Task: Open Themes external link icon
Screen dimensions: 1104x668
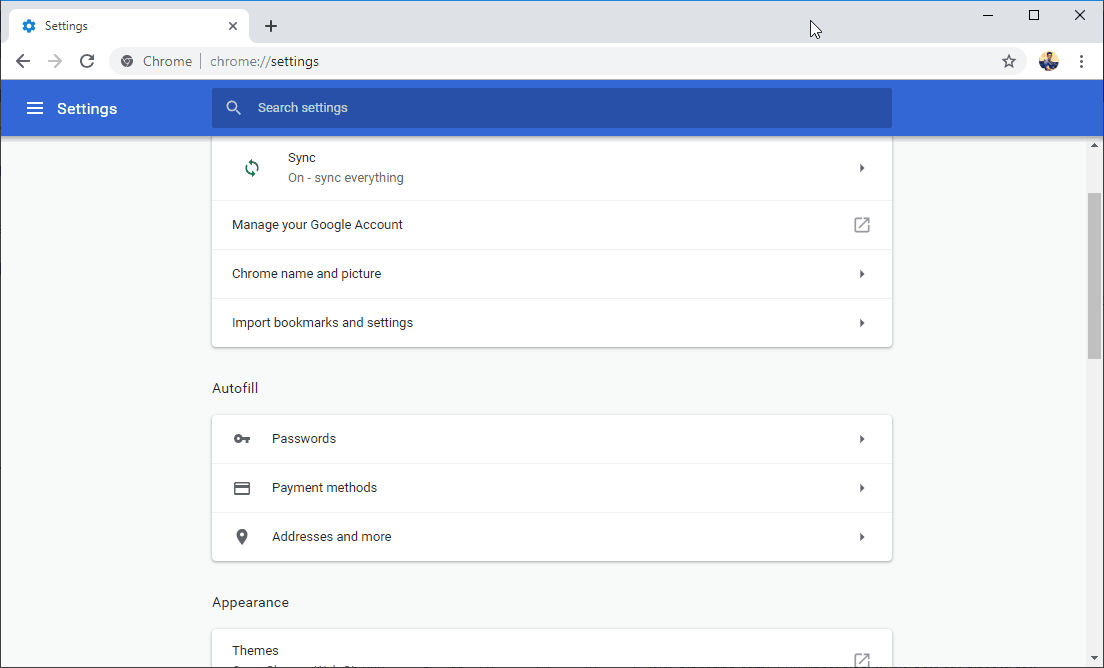Action: 862,660
